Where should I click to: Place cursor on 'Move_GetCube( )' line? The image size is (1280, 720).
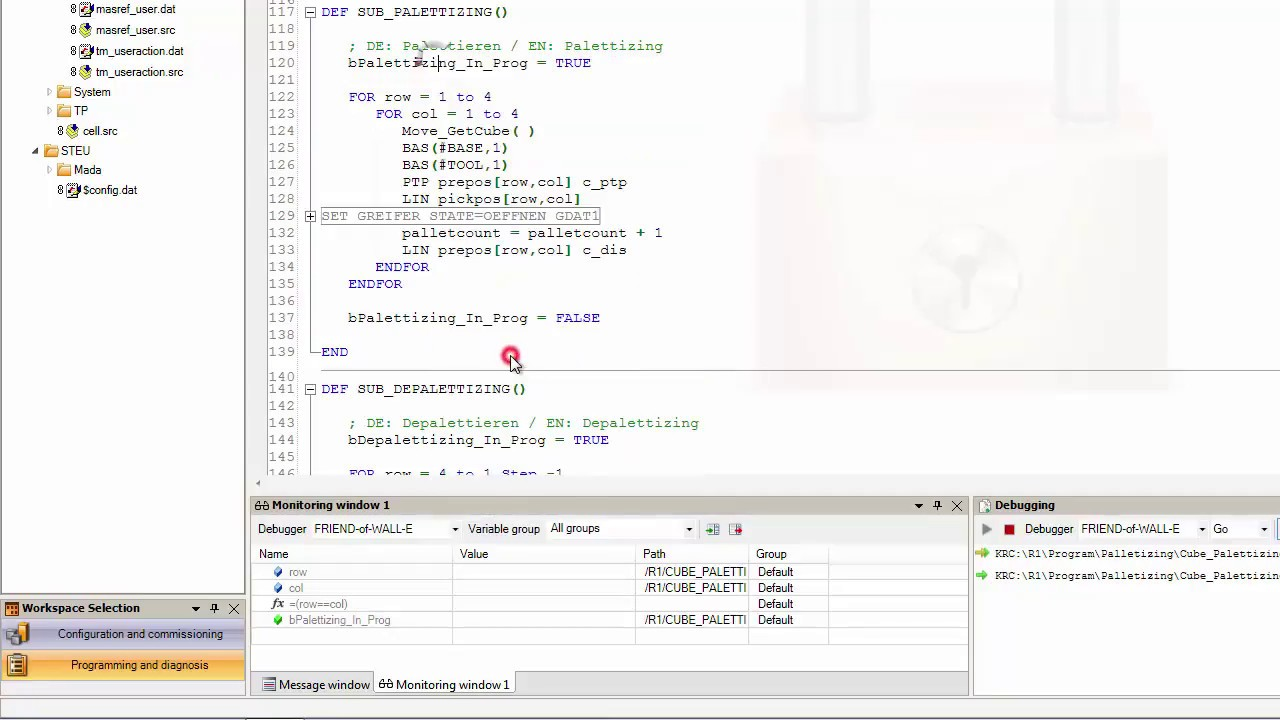(x=468, y=131)
